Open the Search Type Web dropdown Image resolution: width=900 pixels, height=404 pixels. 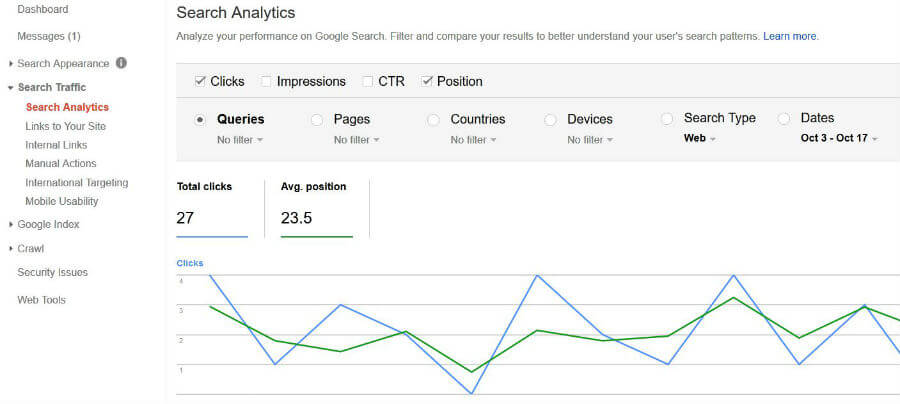700,139
